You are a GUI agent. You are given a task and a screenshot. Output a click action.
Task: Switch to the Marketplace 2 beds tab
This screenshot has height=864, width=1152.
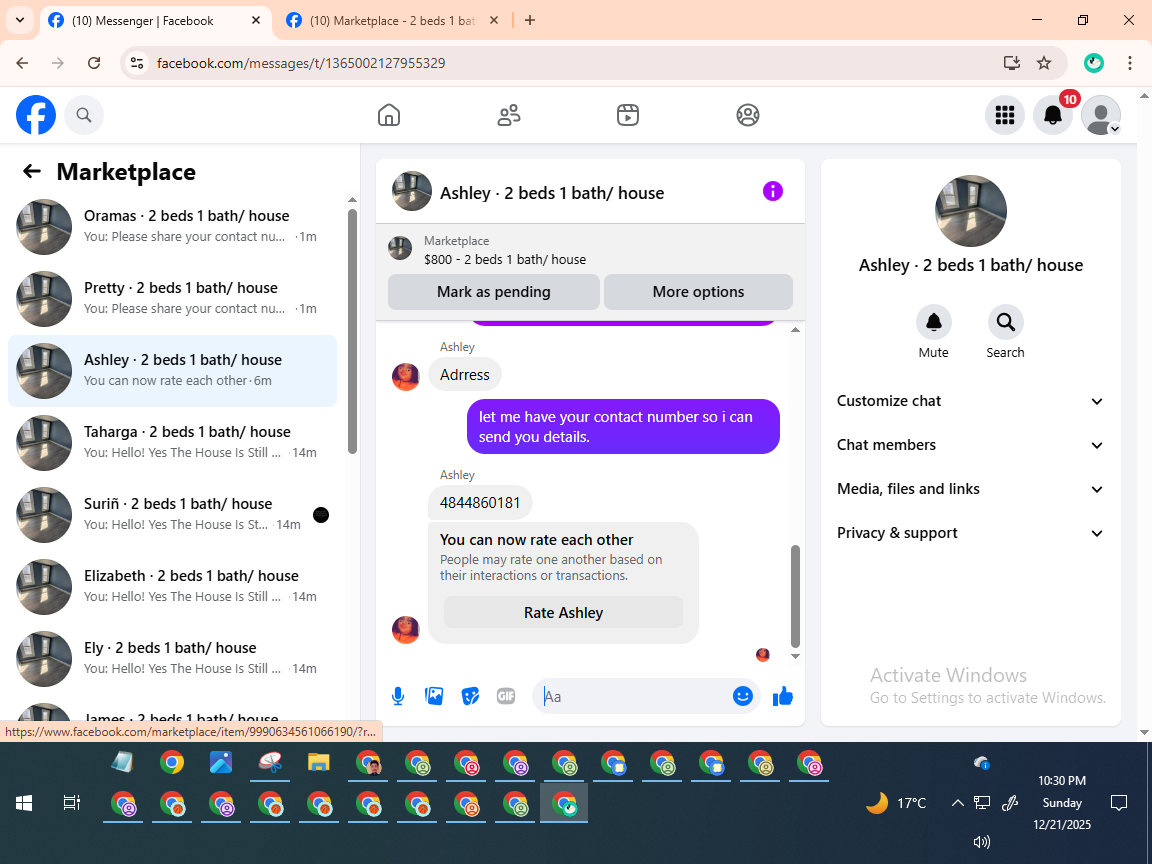pyautogui.click(x=393, y=21)
